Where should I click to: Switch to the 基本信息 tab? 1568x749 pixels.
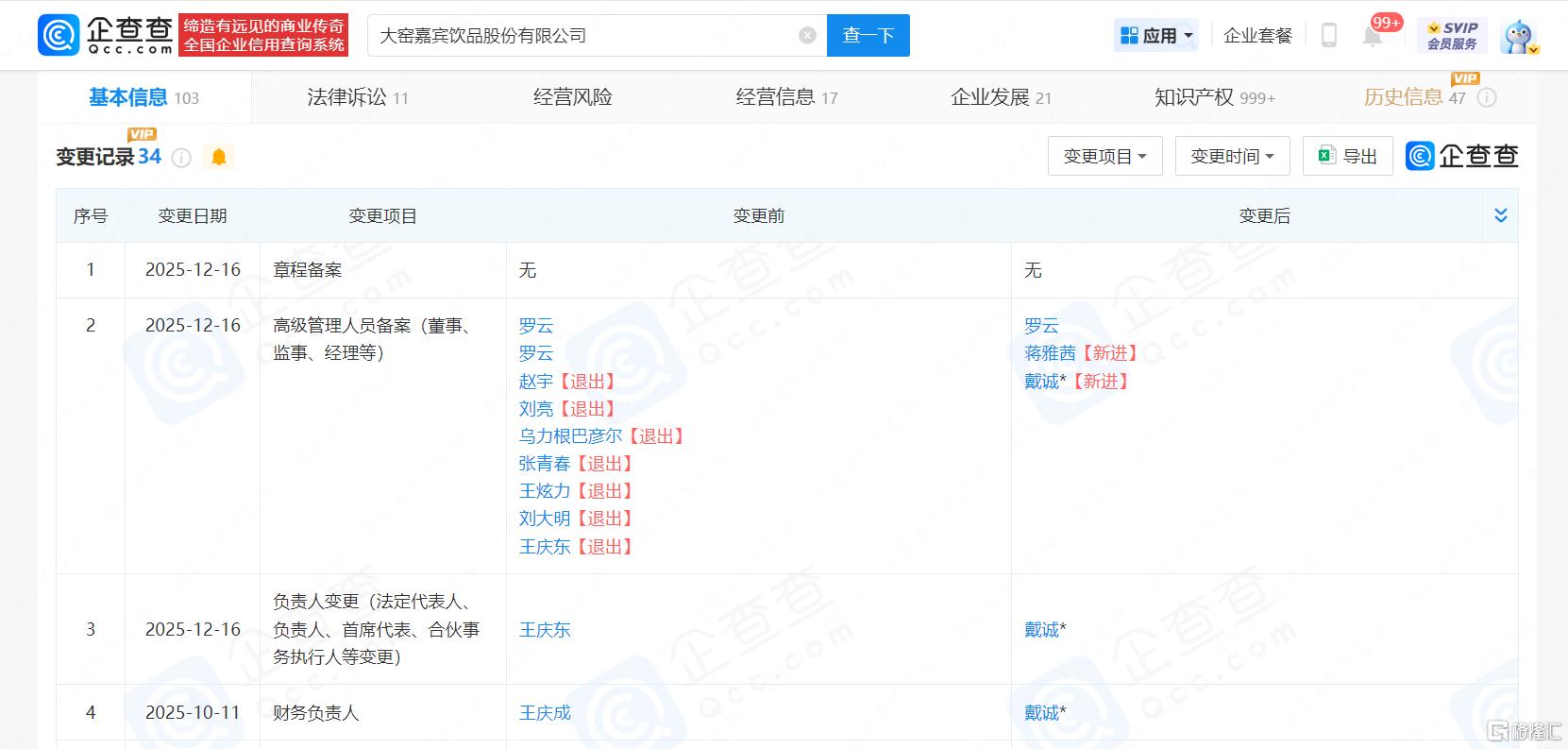tap(143, 97)
